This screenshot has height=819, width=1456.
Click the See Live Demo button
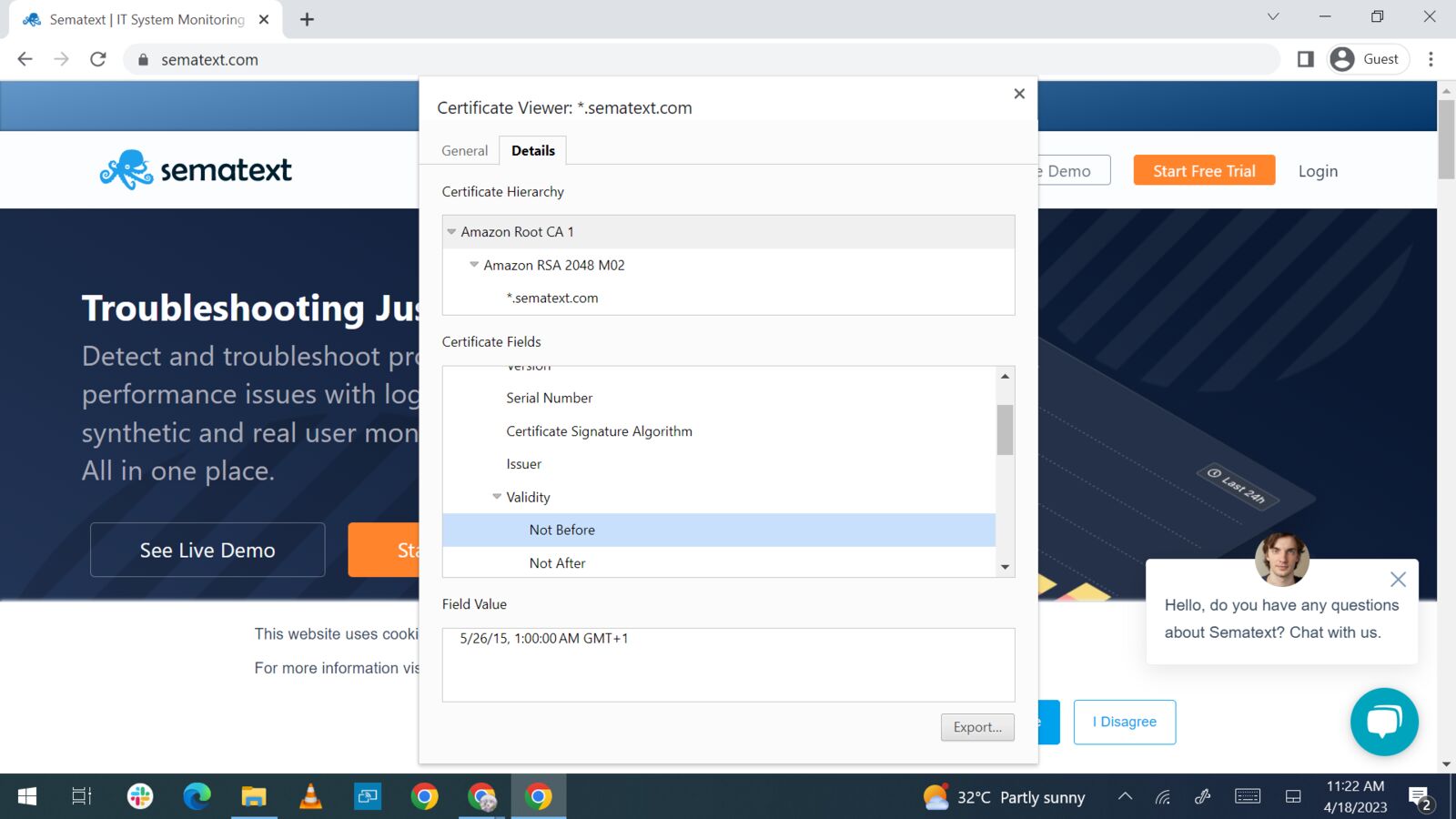pyautogui.click(x=207, y=550)
